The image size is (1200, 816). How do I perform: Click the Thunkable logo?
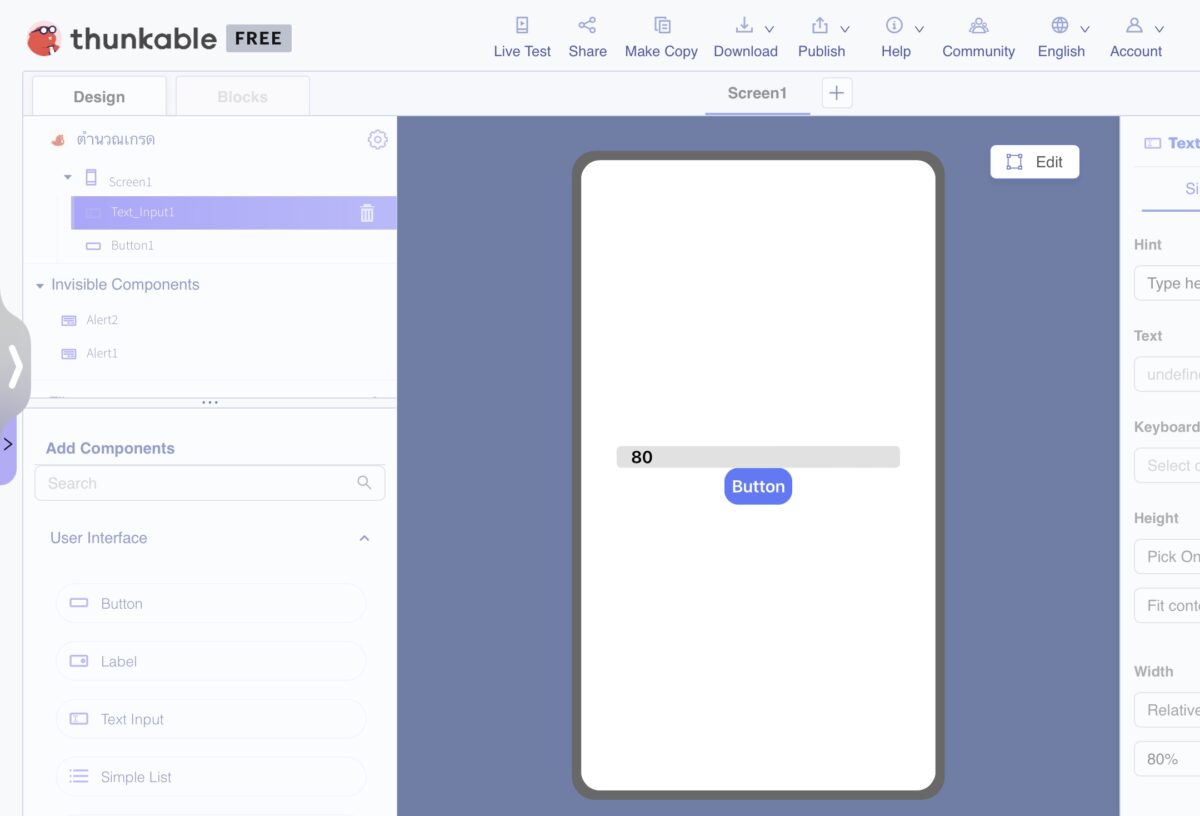pos(45,38)
